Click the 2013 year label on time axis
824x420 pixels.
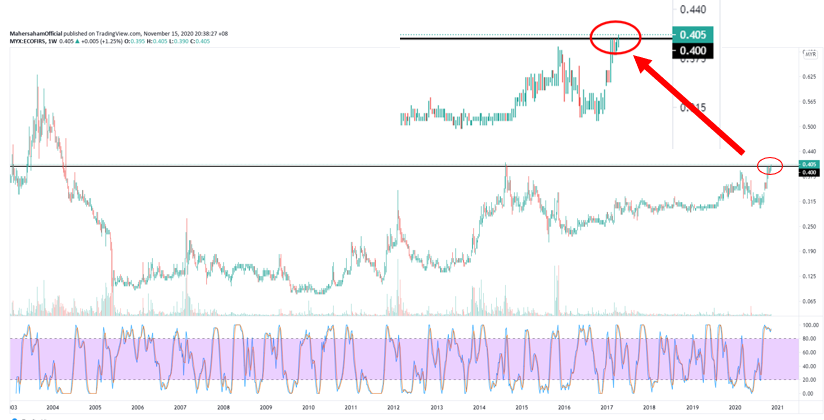coord(437,407)
